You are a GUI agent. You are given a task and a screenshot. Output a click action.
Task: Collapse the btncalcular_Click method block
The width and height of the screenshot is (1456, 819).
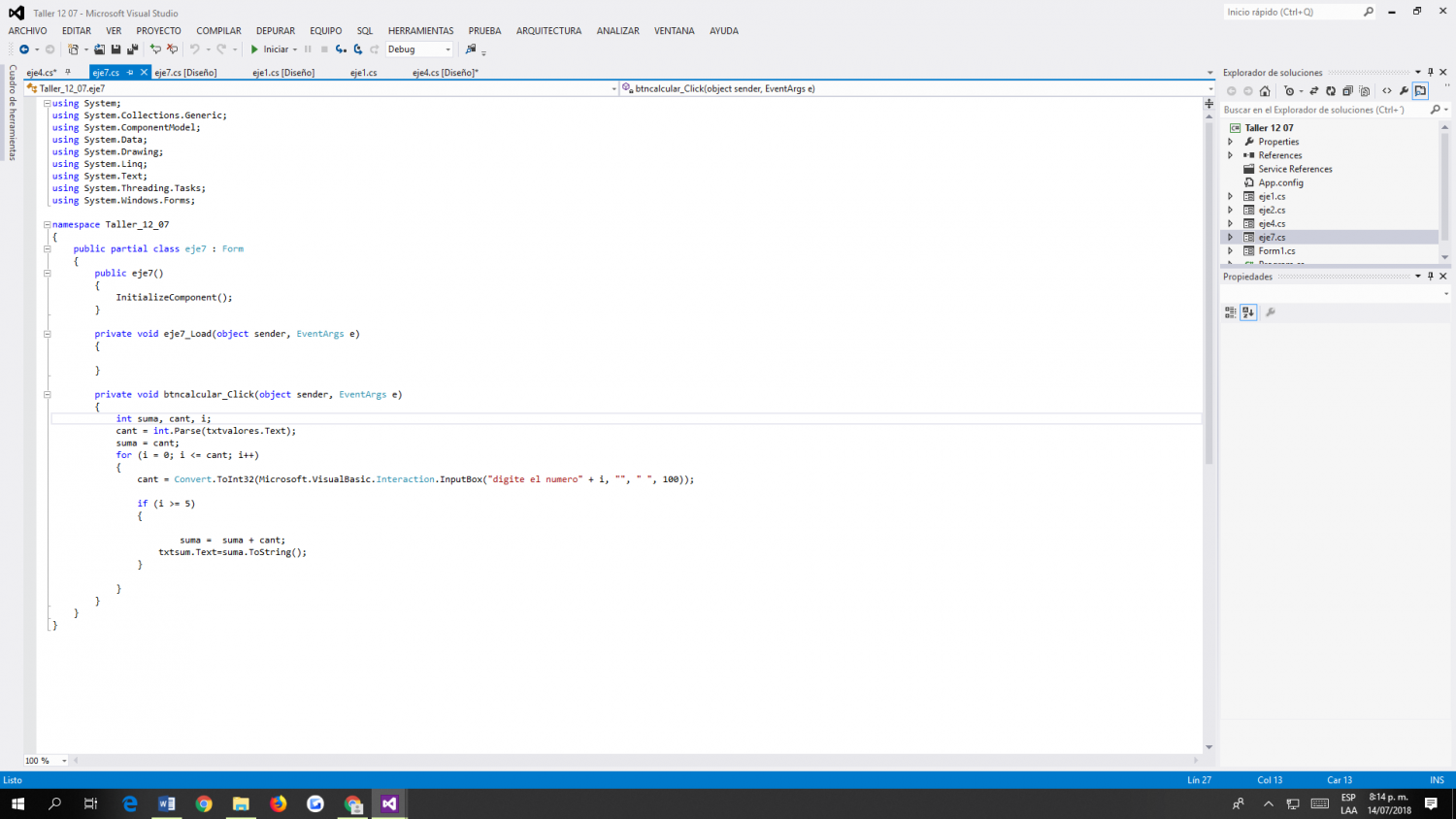pos(47,394)
